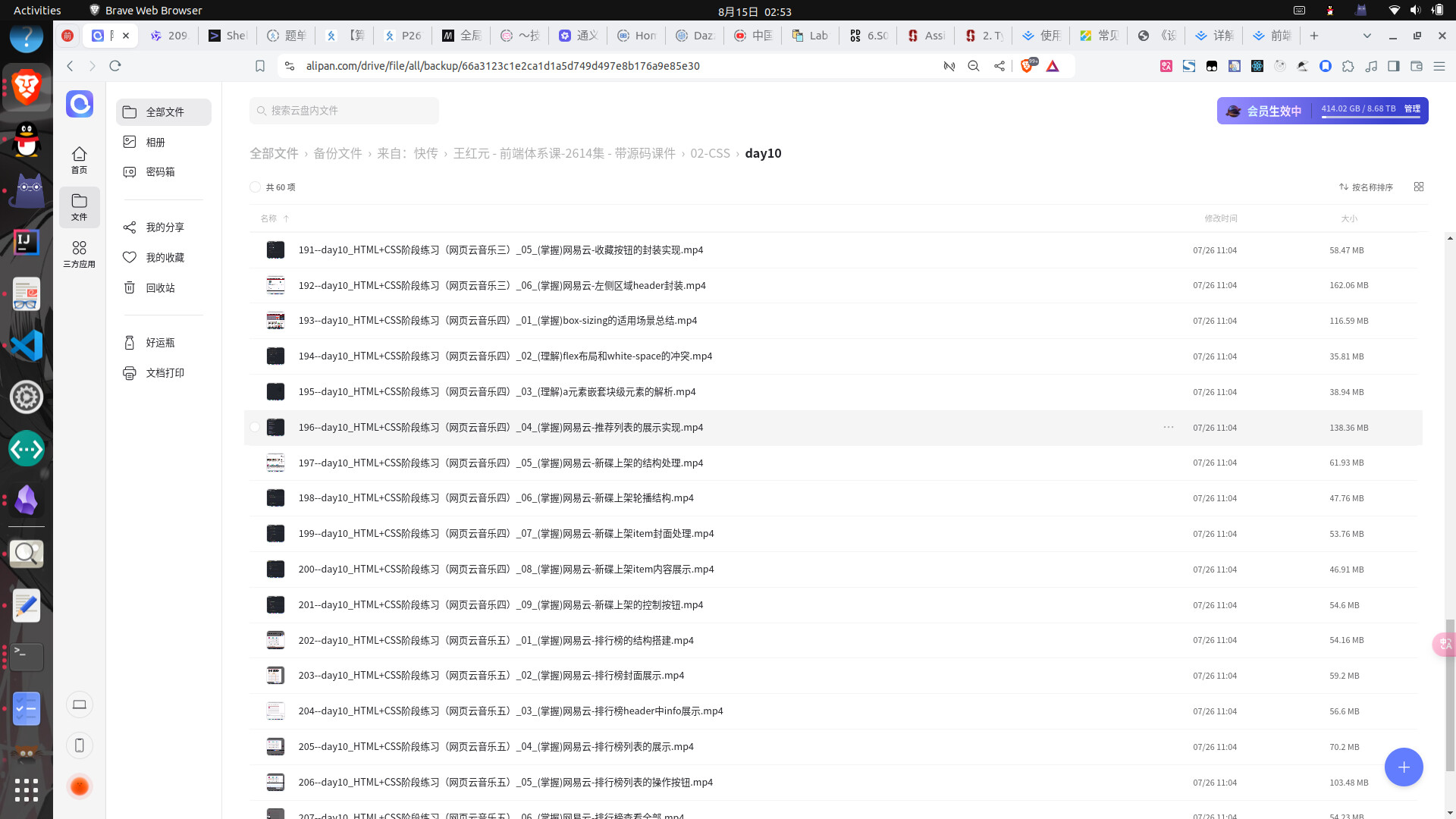Screen dimensions: 1456x819
Task: Open 三方应用 third-party apps
Action: (x=79, y=254)
